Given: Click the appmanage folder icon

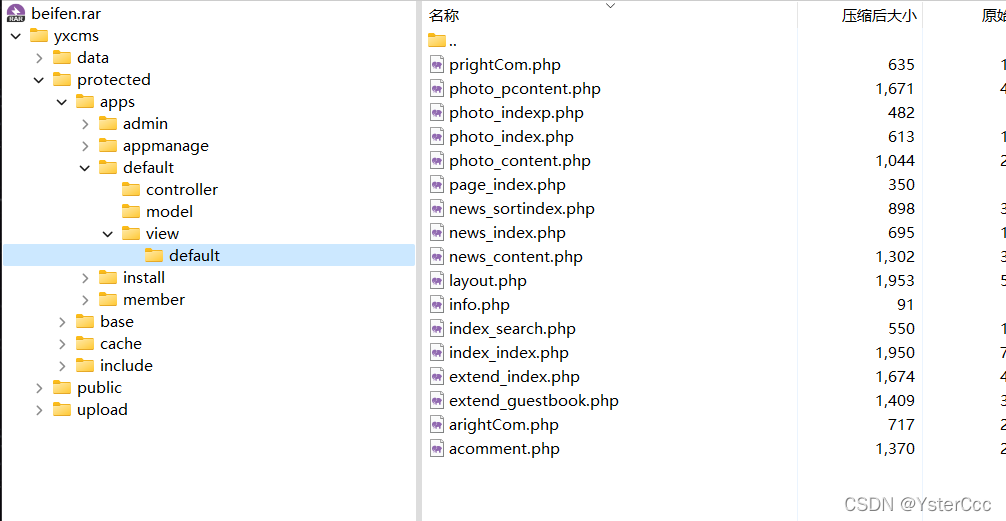Looking at the screenshot, I should [x=108, y=146].
